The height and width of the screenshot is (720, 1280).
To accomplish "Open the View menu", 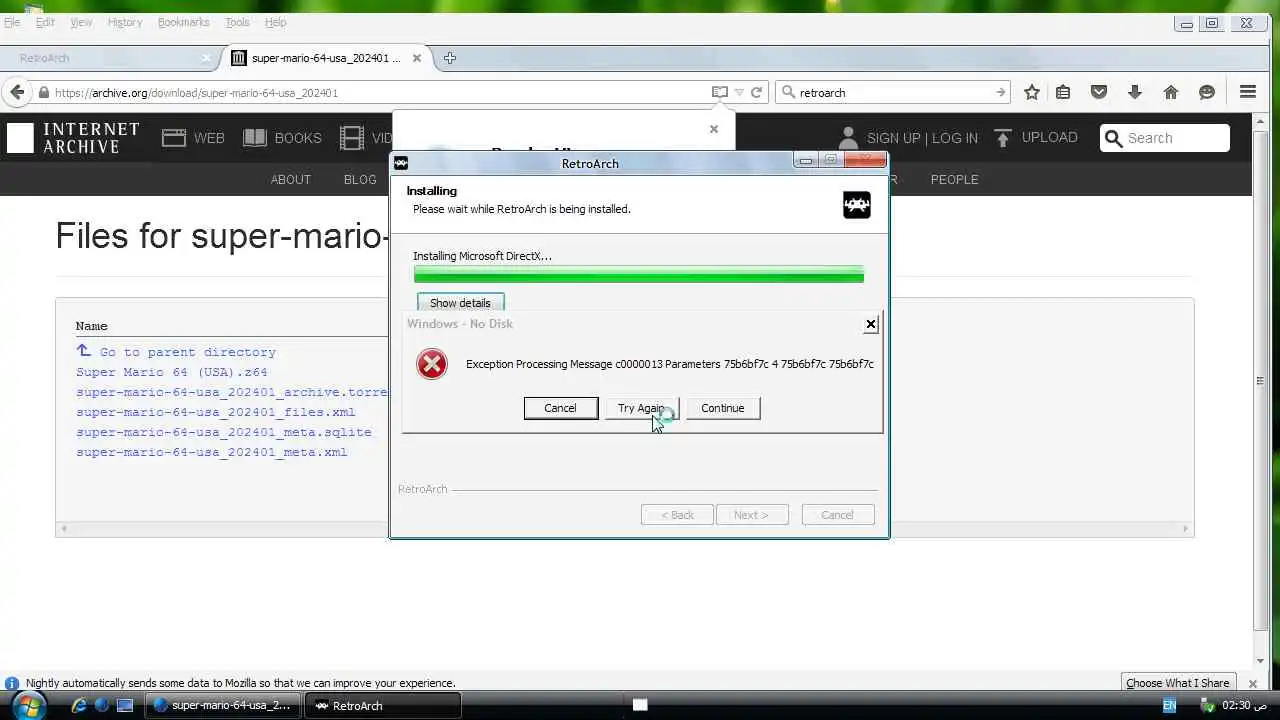I will (x=81, y=22).
